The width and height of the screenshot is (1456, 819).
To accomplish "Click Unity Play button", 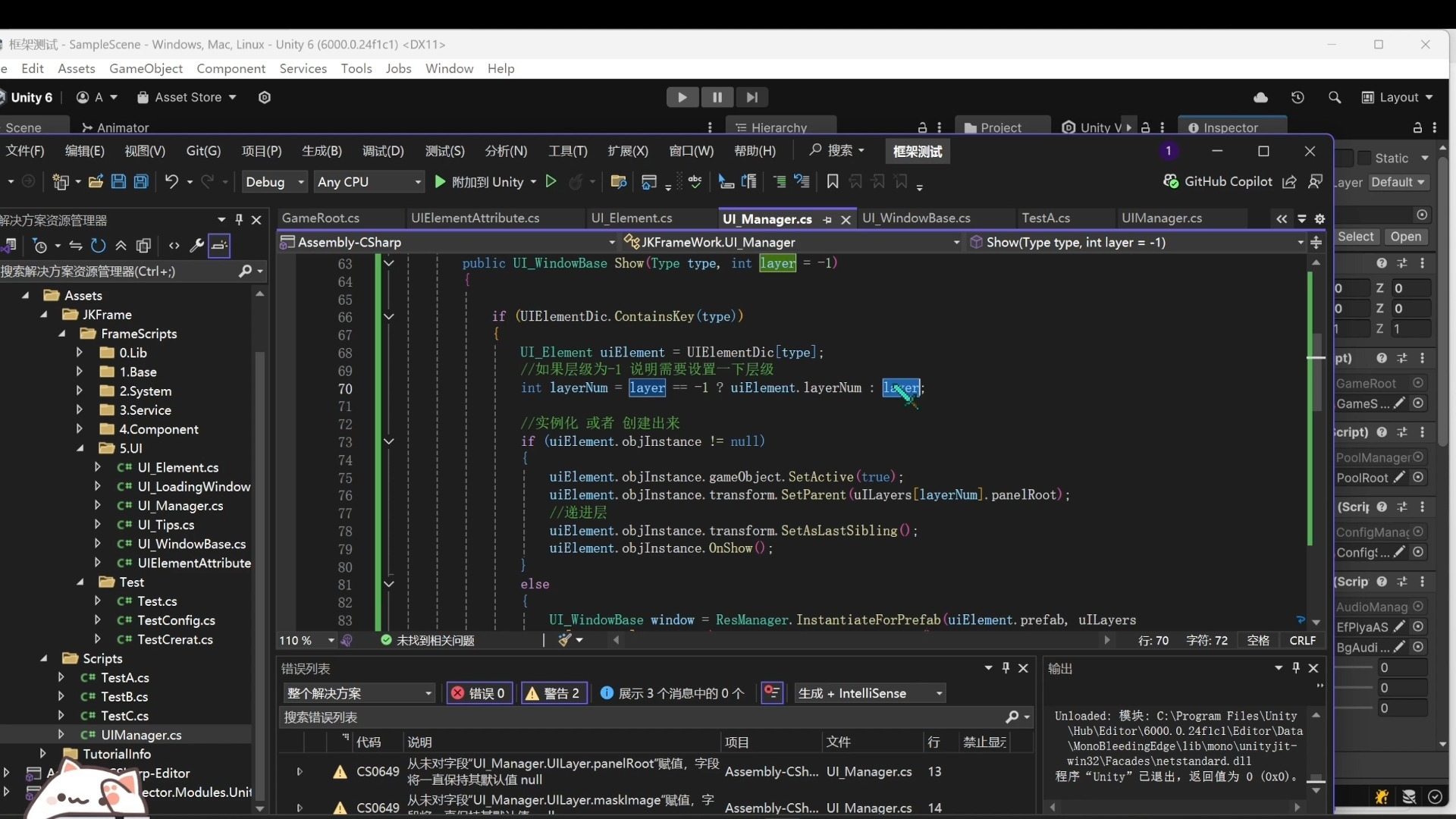I will click(682, 97).
